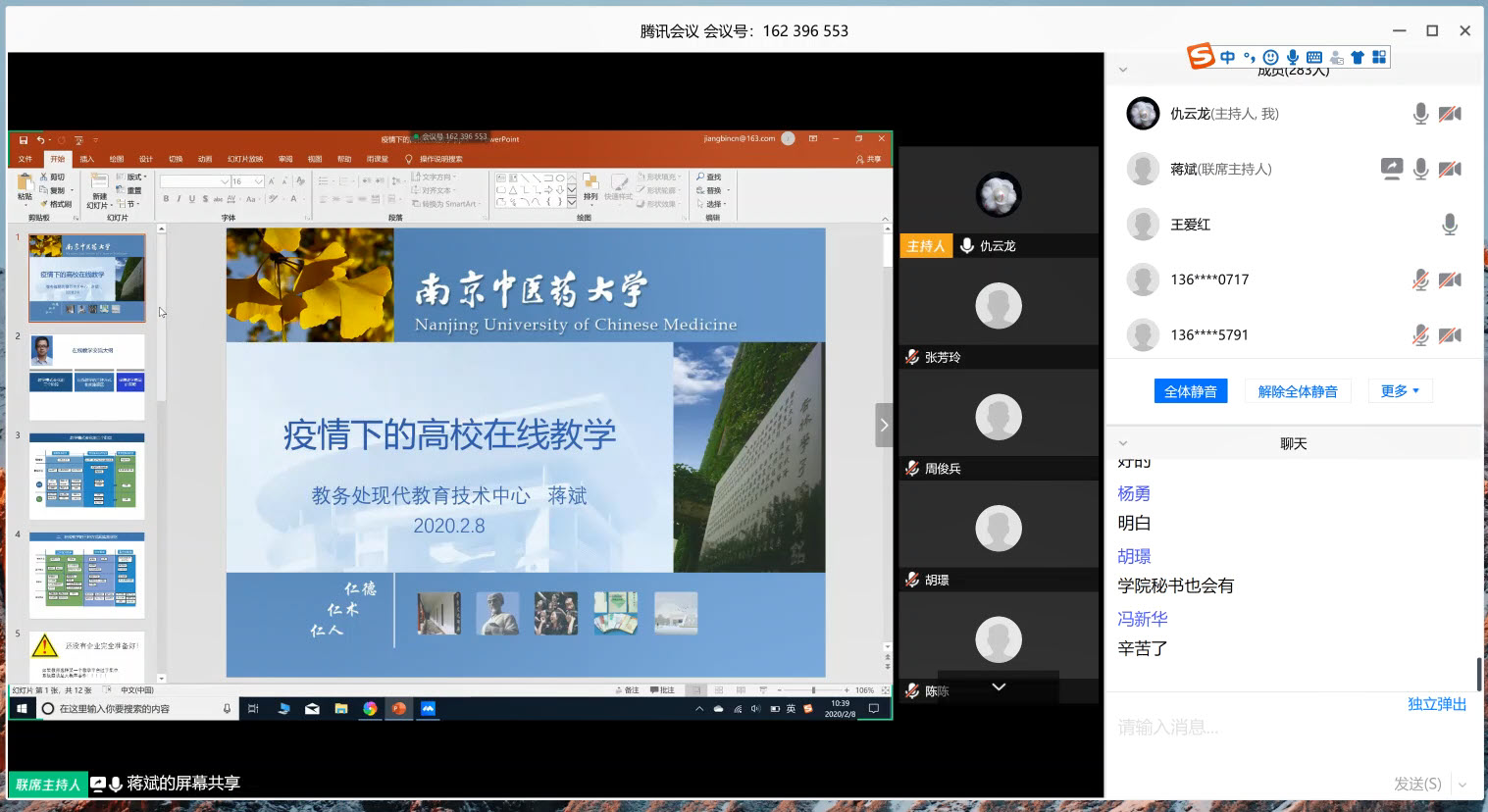Switch to PowerPoint 切换 tab
The height and width of the screenshot is (812, 1488).
[176, 159]
